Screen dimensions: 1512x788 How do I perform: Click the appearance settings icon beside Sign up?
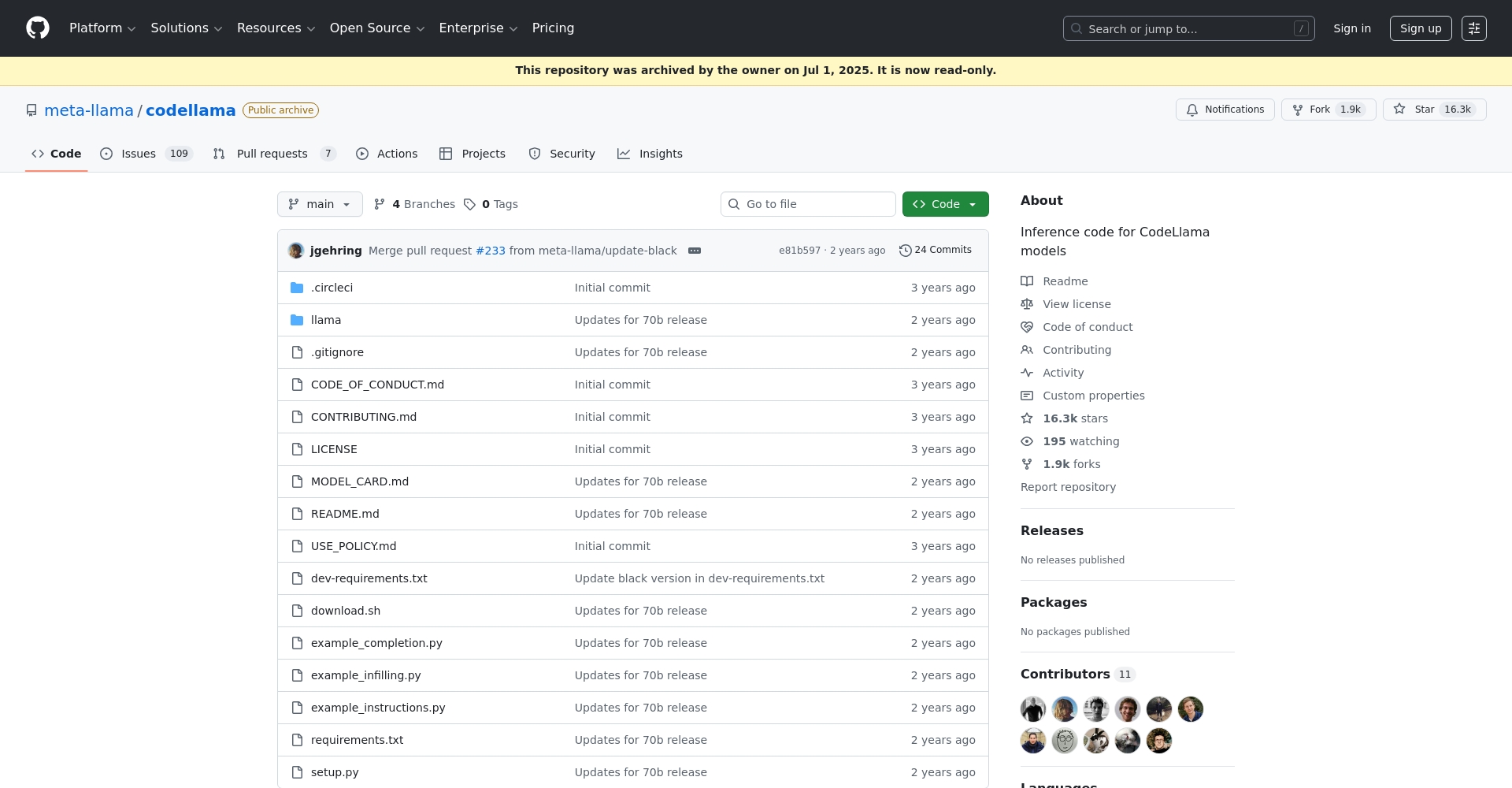point(1473,28)
